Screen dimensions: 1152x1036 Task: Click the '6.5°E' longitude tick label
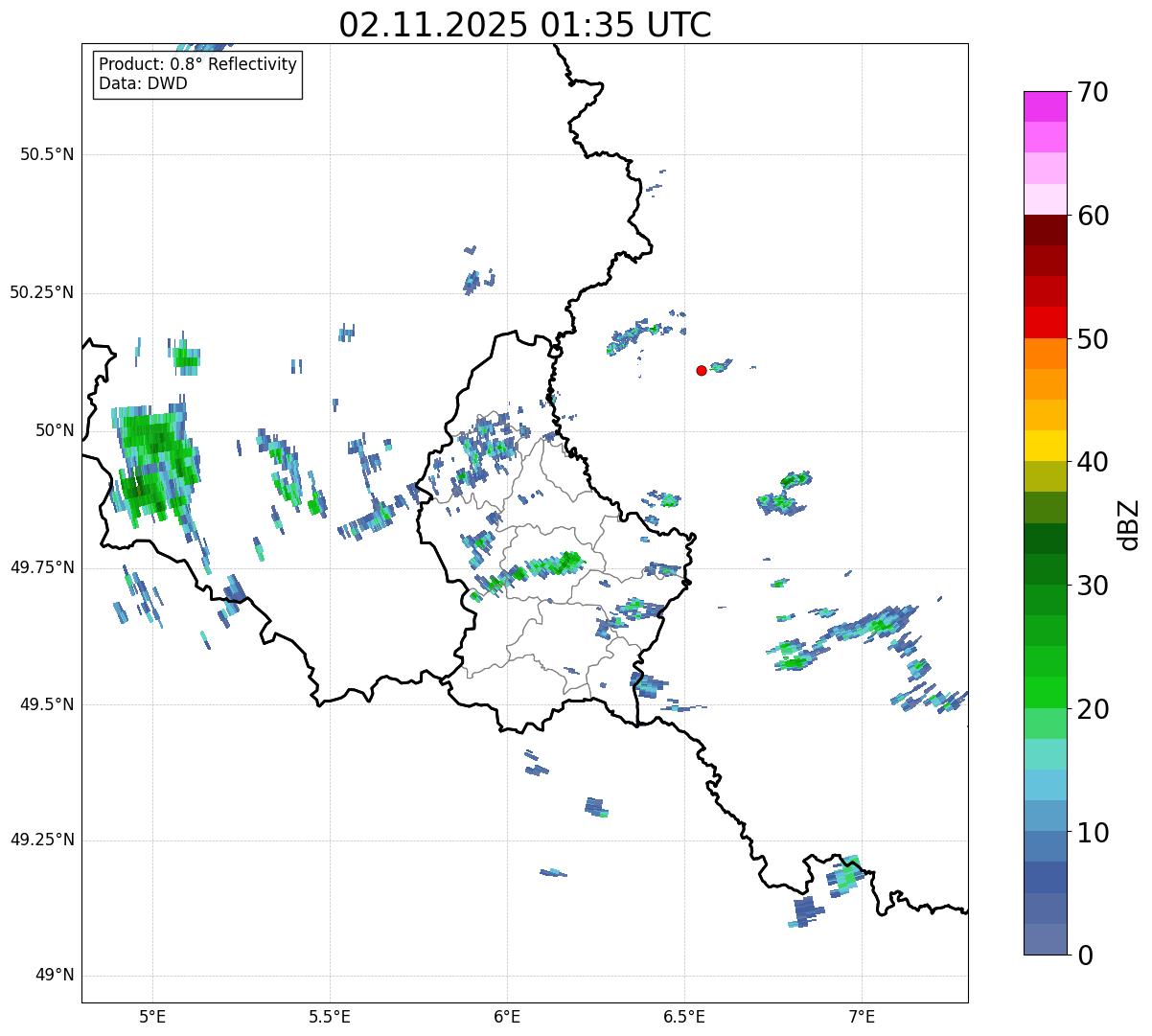coord(684,1017)
